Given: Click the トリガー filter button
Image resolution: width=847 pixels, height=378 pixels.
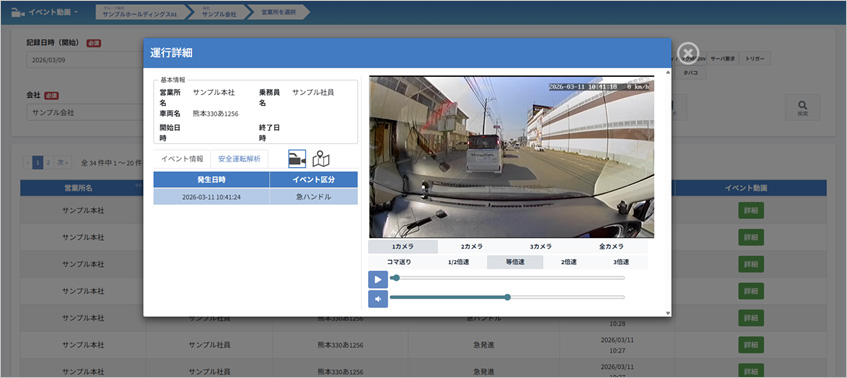Looking at the screenshot, I should (755, 58).
